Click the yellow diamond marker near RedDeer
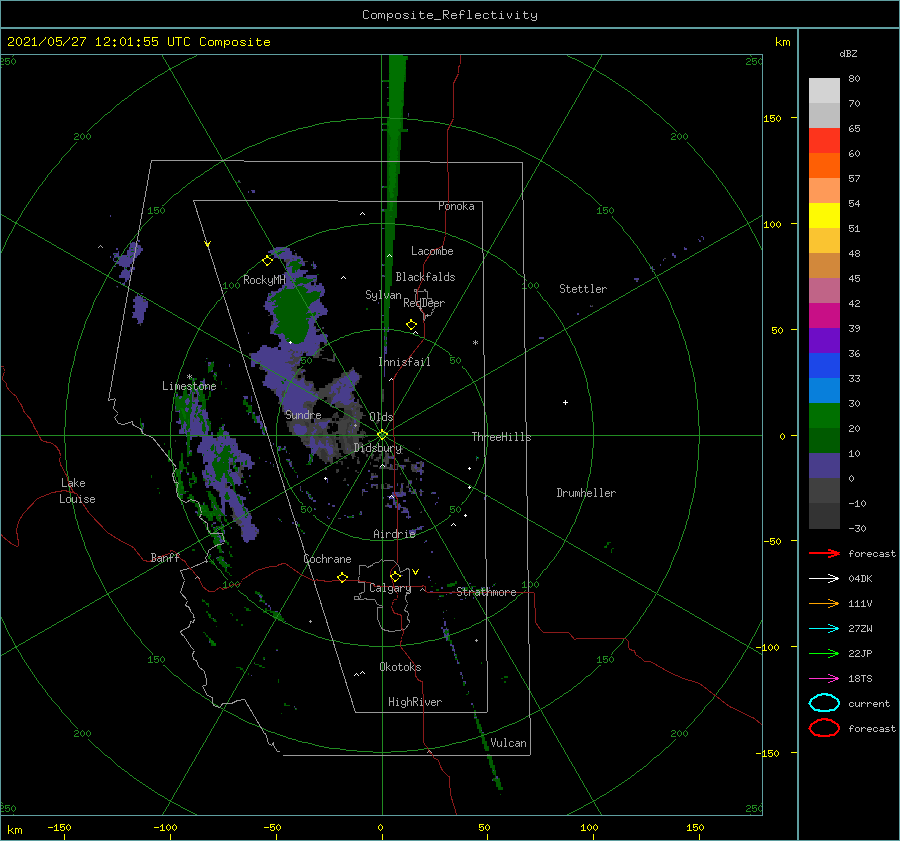 tap(411, 325)
